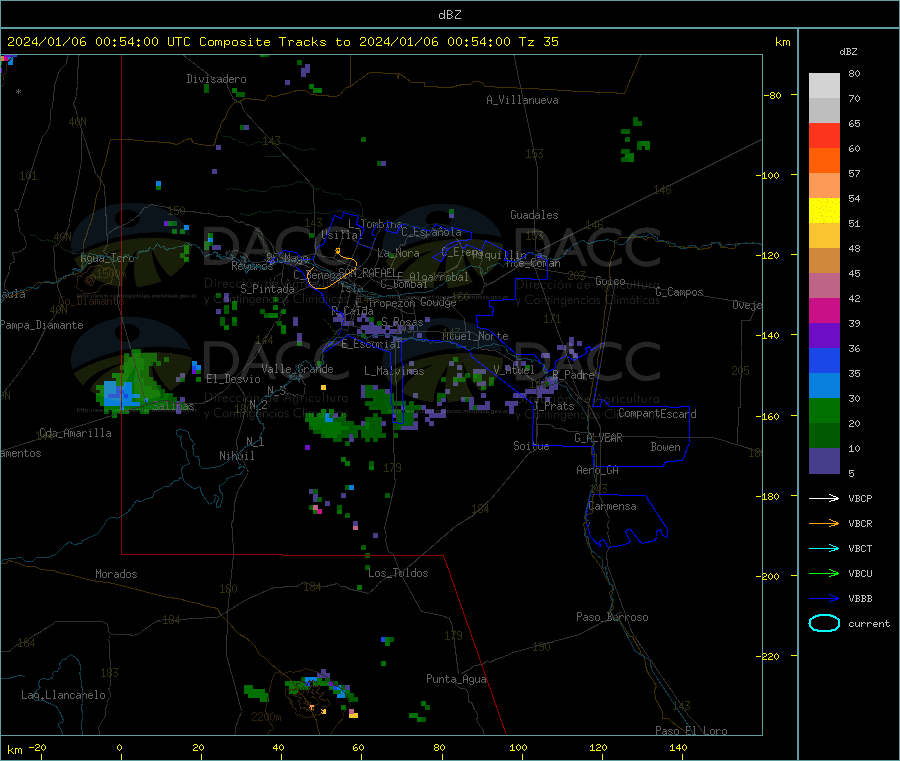Viewport: 900px width, 761px height.
Task: Click the 'Carmensa' map label
Action: click(x=612, y=506)
